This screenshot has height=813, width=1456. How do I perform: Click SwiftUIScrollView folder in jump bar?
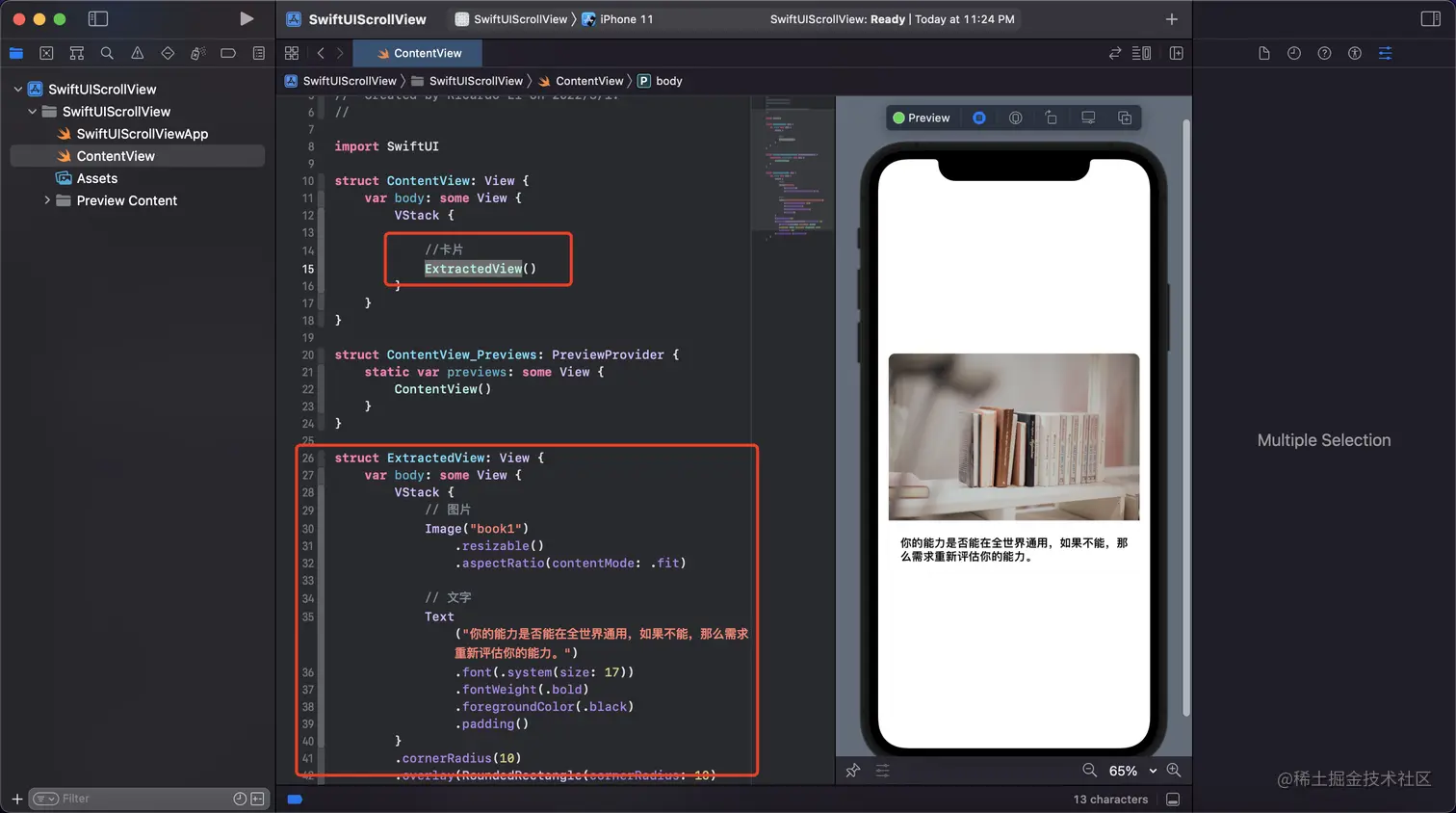click(467, 81)
